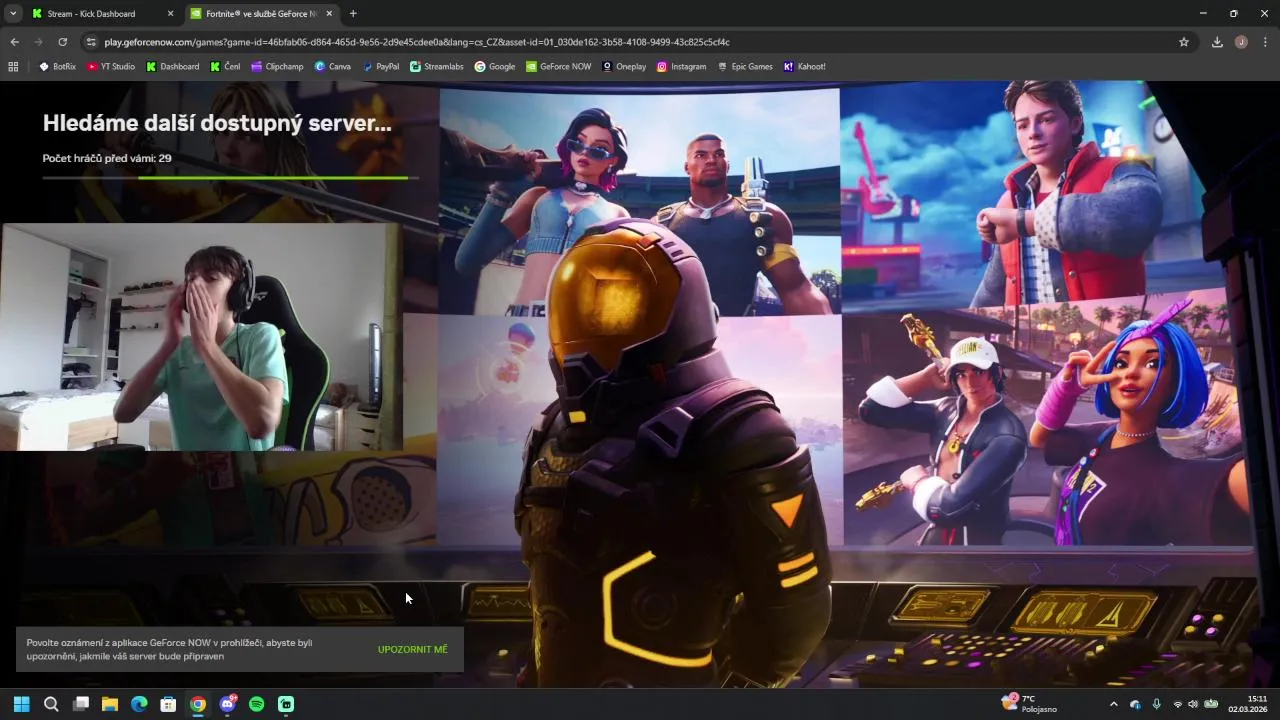Reload the current page
Viewport: 1280px width, 720px height.
[x=62, y=42]
